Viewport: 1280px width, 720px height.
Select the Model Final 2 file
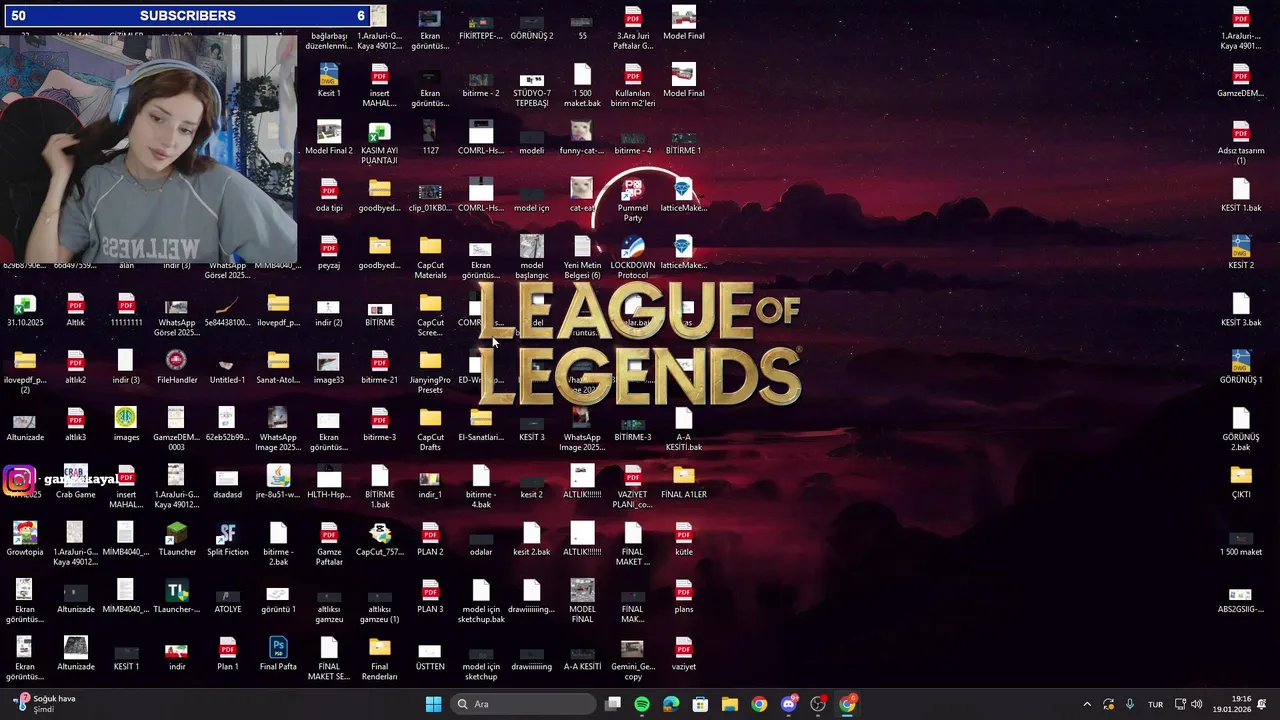[x=328, y=138]
